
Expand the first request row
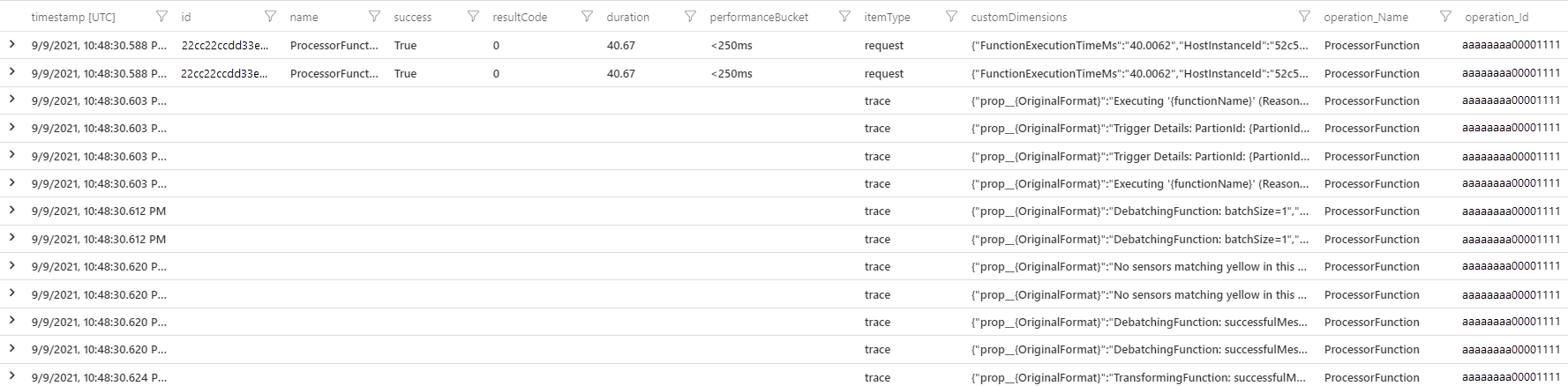(12, 44)
